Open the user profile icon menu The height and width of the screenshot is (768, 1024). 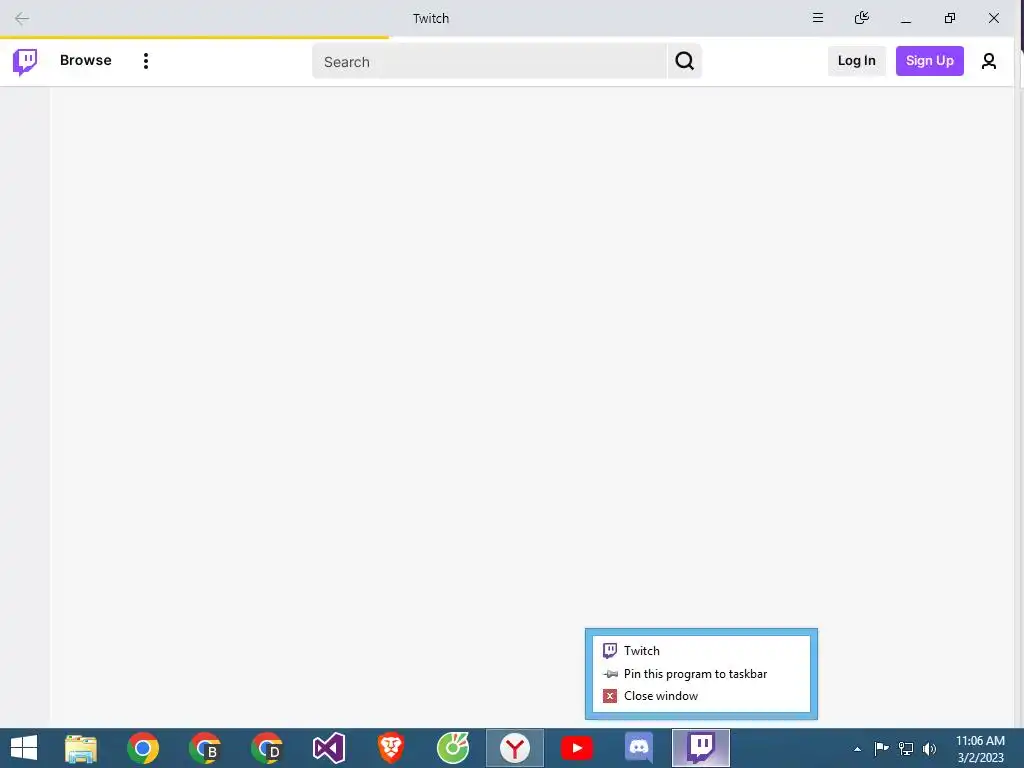coord(989,61)
